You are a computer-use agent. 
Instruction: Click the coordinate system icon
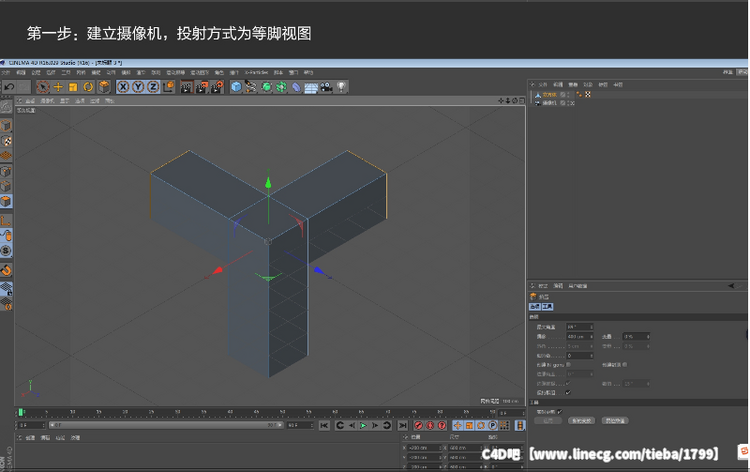coord(168,87)
